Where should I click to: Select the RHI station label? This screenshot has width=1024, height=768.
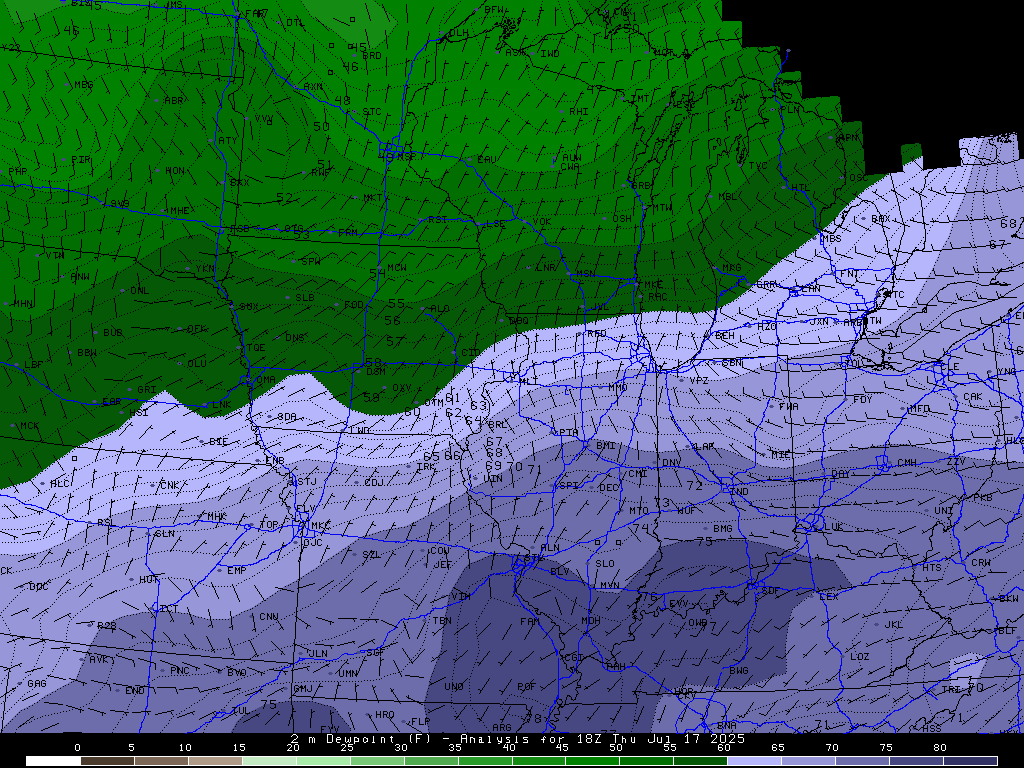[579, 112]
